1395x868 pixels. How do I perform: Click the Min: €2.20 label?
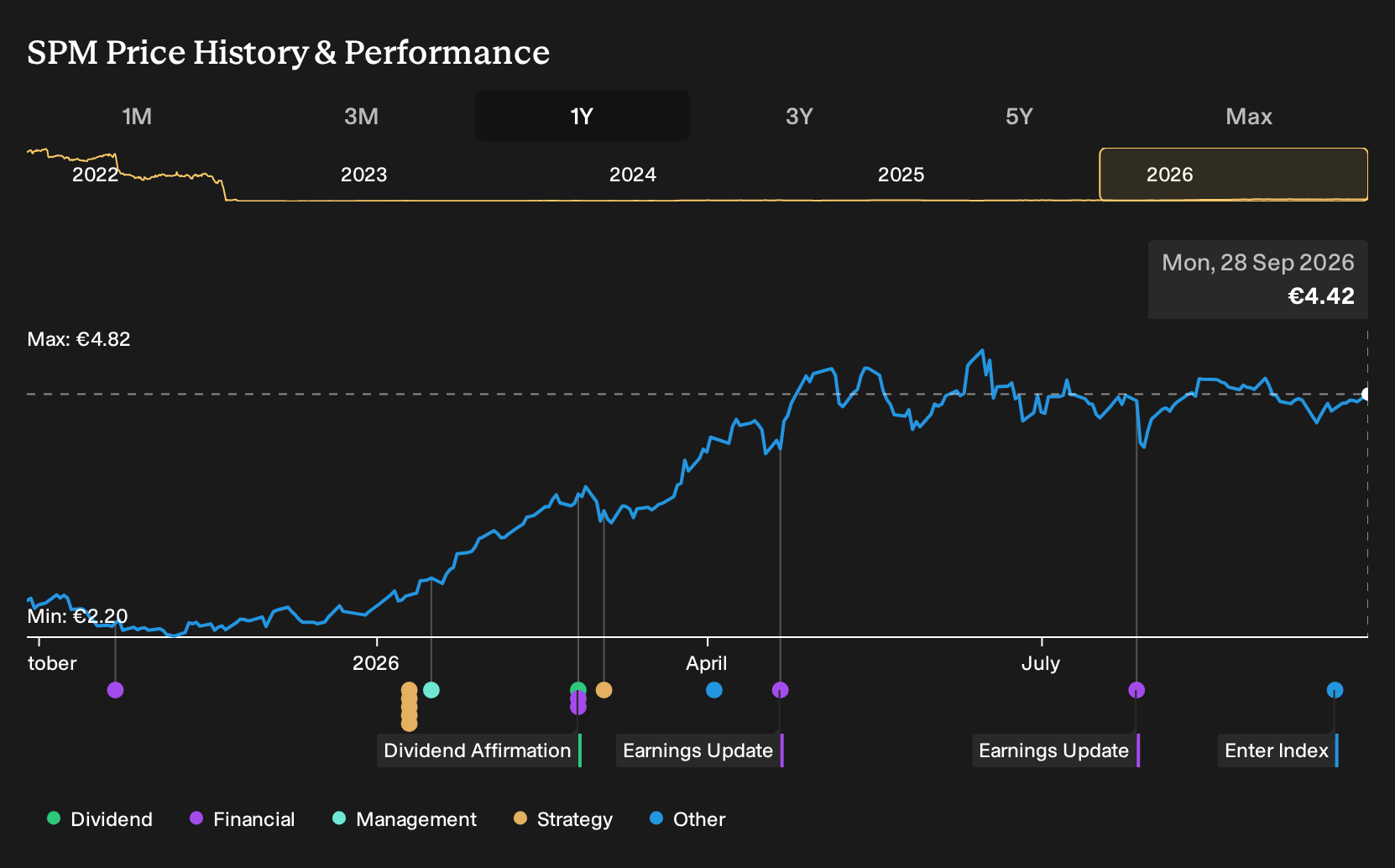pos(77,616)
